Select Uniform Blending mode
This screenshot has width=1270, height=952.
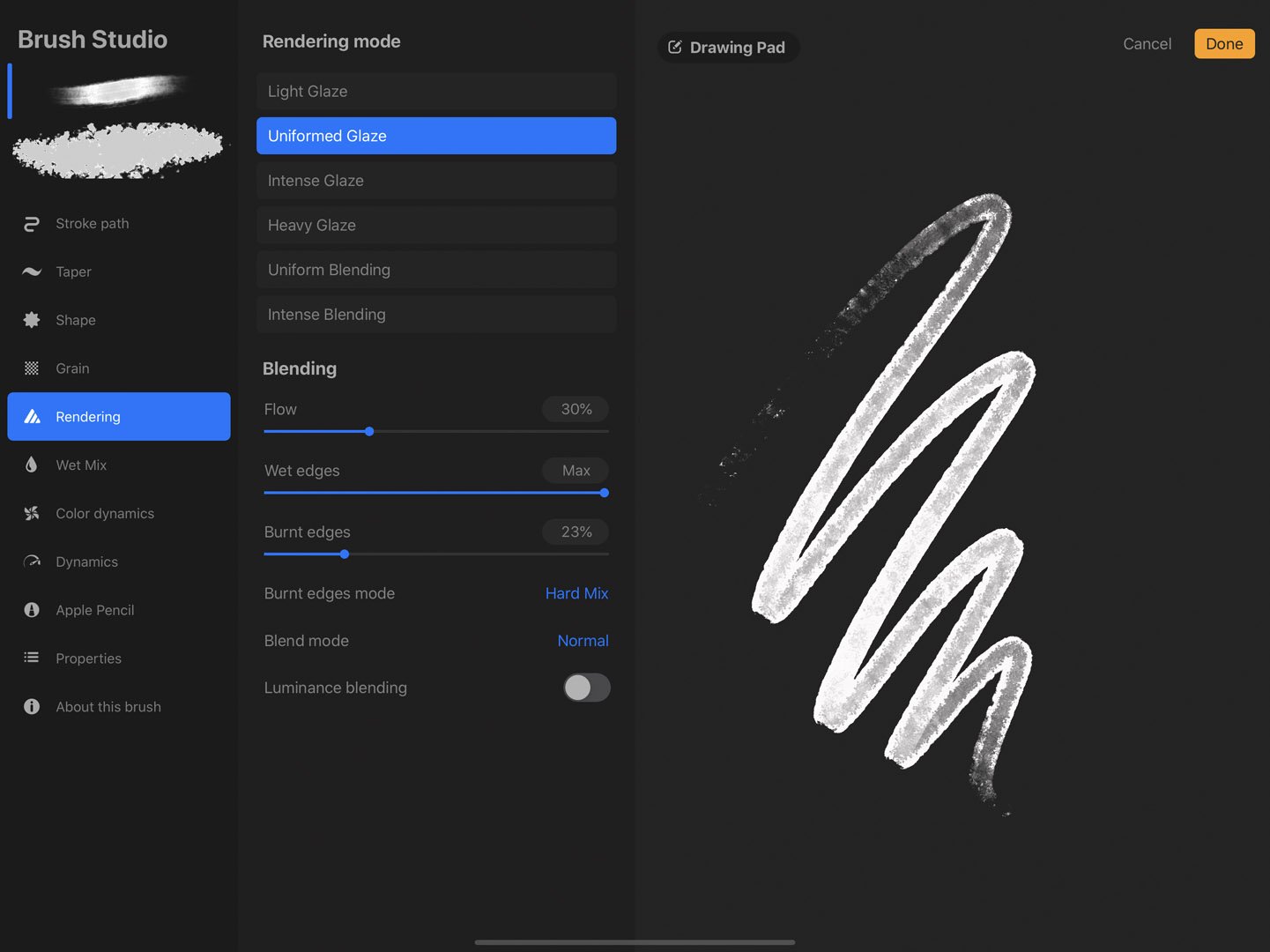pos(435,270)
